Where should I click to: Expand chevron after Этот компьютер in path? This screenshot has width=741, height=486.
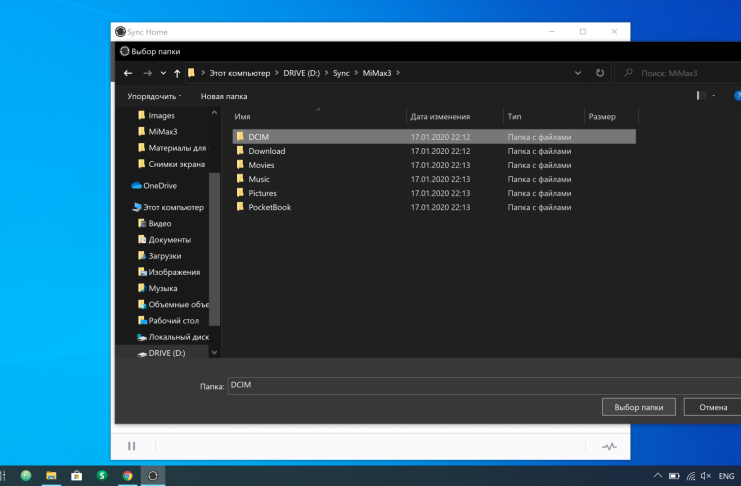(x=276, y=73)
